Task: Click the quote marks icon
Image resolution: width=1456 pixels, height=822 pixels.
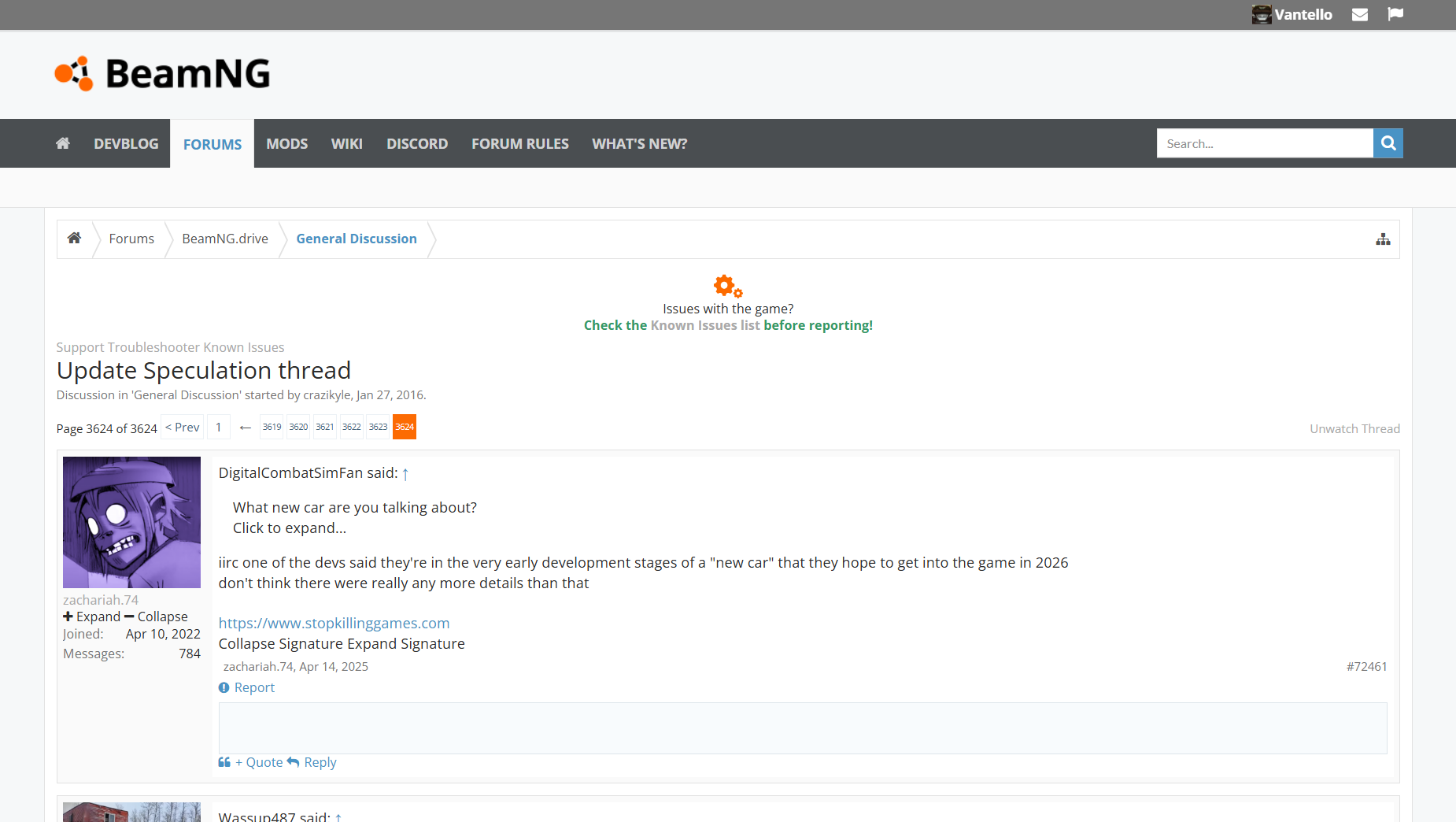Action: tap(224, 762)
